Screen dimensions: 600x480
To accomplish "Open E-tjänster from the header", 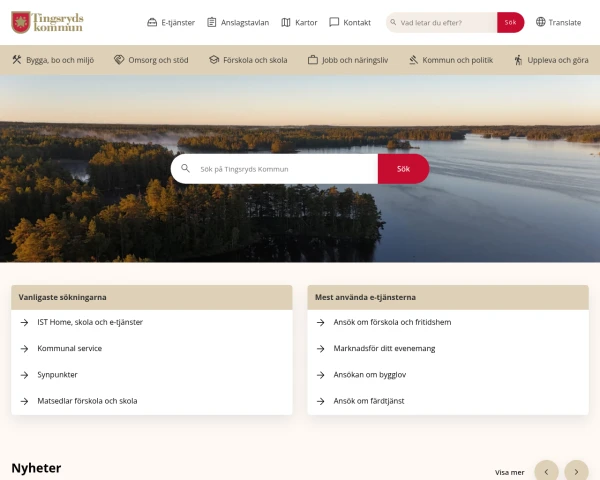I will (171, 23).
